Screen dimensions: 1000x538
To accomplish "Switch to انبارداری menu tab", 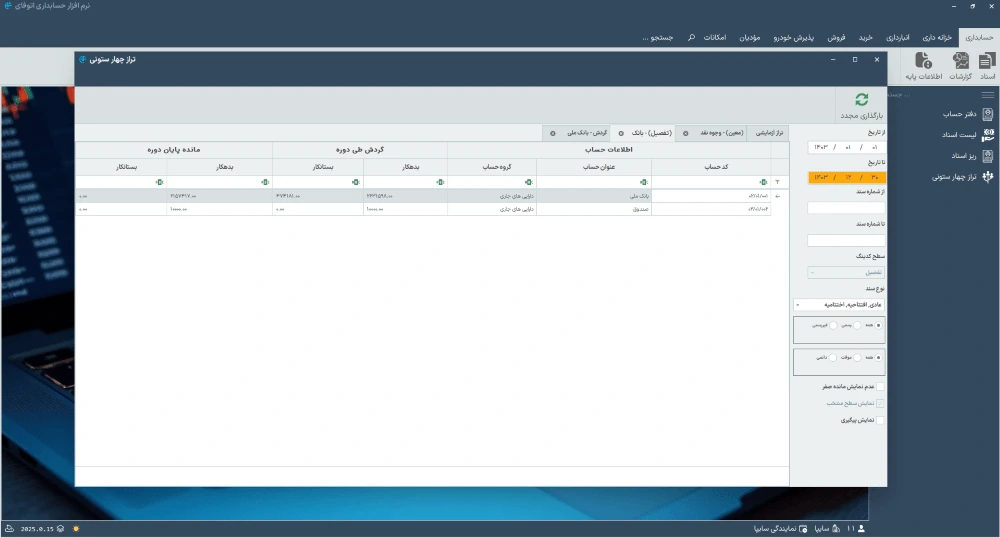I will coord(897,38).
